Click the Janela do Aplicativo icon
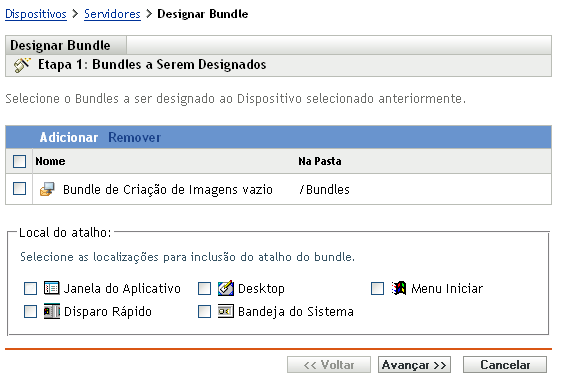The height and width of the screenshot is (377, 573). coord(52,288)
